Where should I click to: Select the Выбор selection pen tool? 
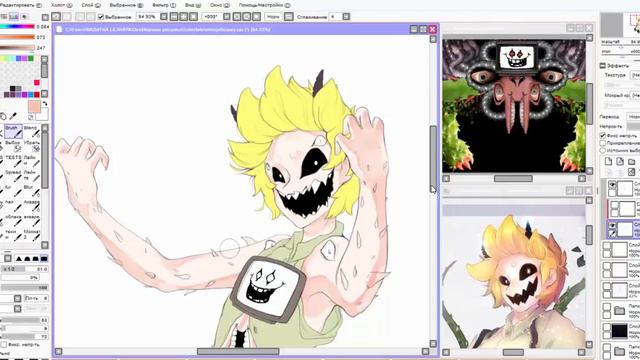coord(13,146)
